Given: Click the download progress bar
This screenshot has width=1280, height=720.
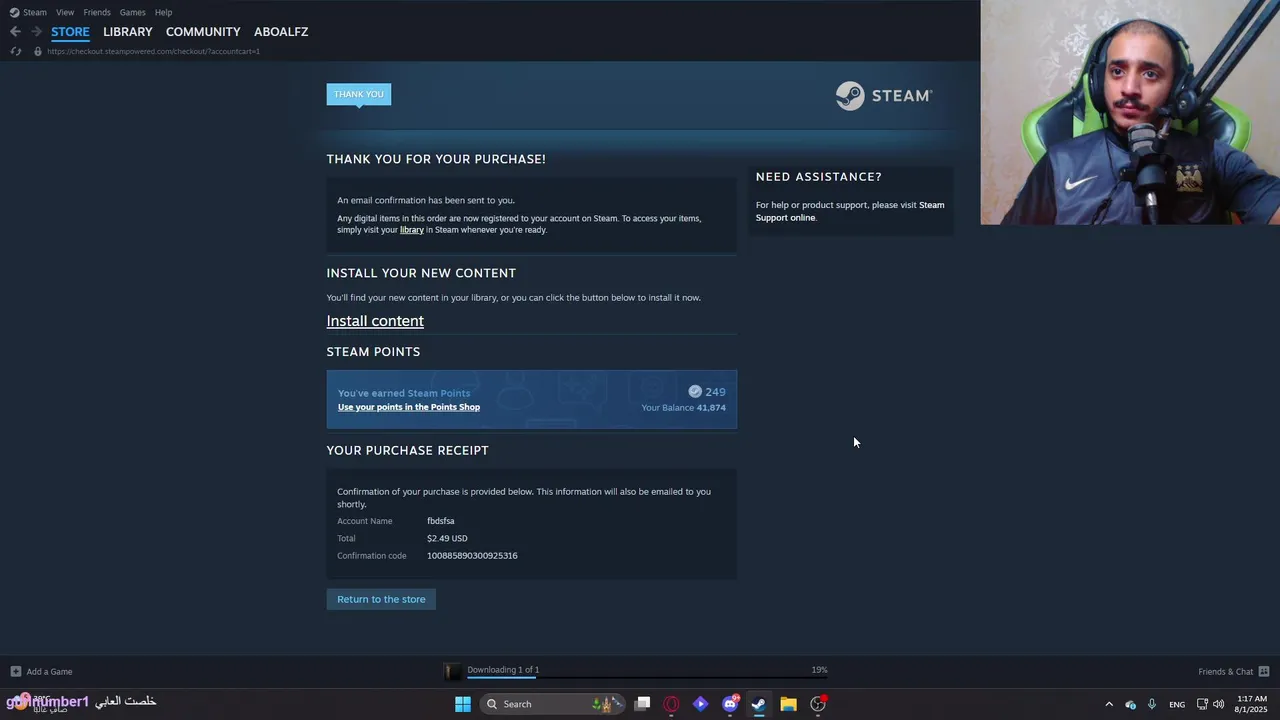Looking at the screenshot, I should 647,678.
